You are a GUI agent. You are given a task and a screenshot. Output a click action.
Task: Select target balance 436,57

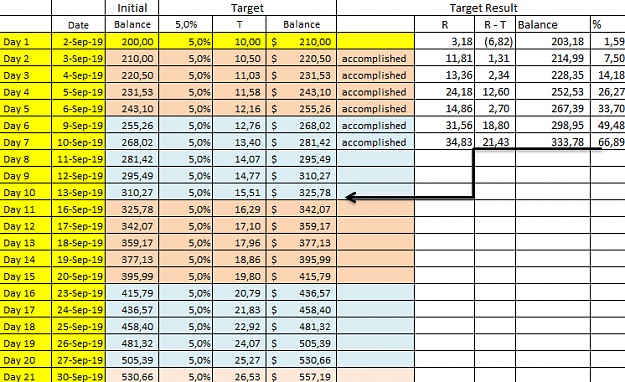(x=301, y=293)
